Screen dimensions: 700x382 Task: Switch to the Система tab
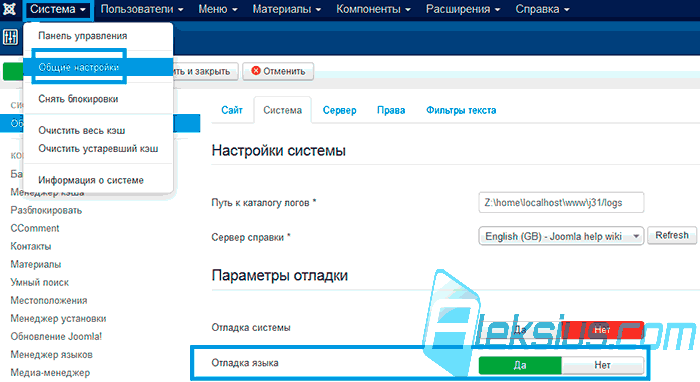(x=283, y=110)
